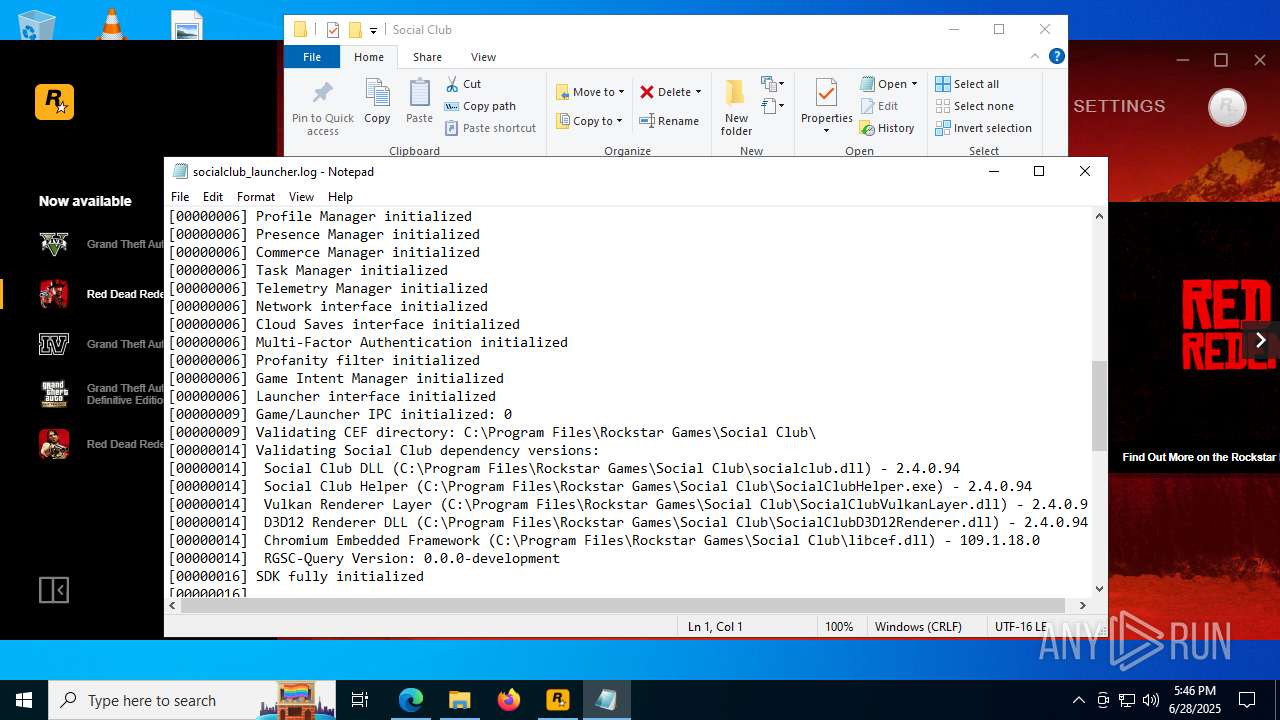
Task: Click Rename in Organize group
Action: coord(669,121)
